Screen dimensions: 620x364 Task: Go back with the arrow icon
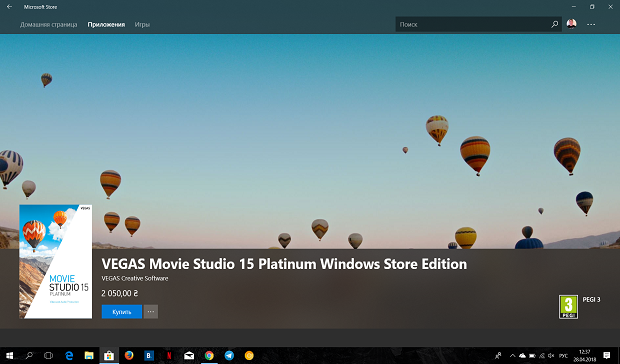pyautogui.click(x=9, y=7)
